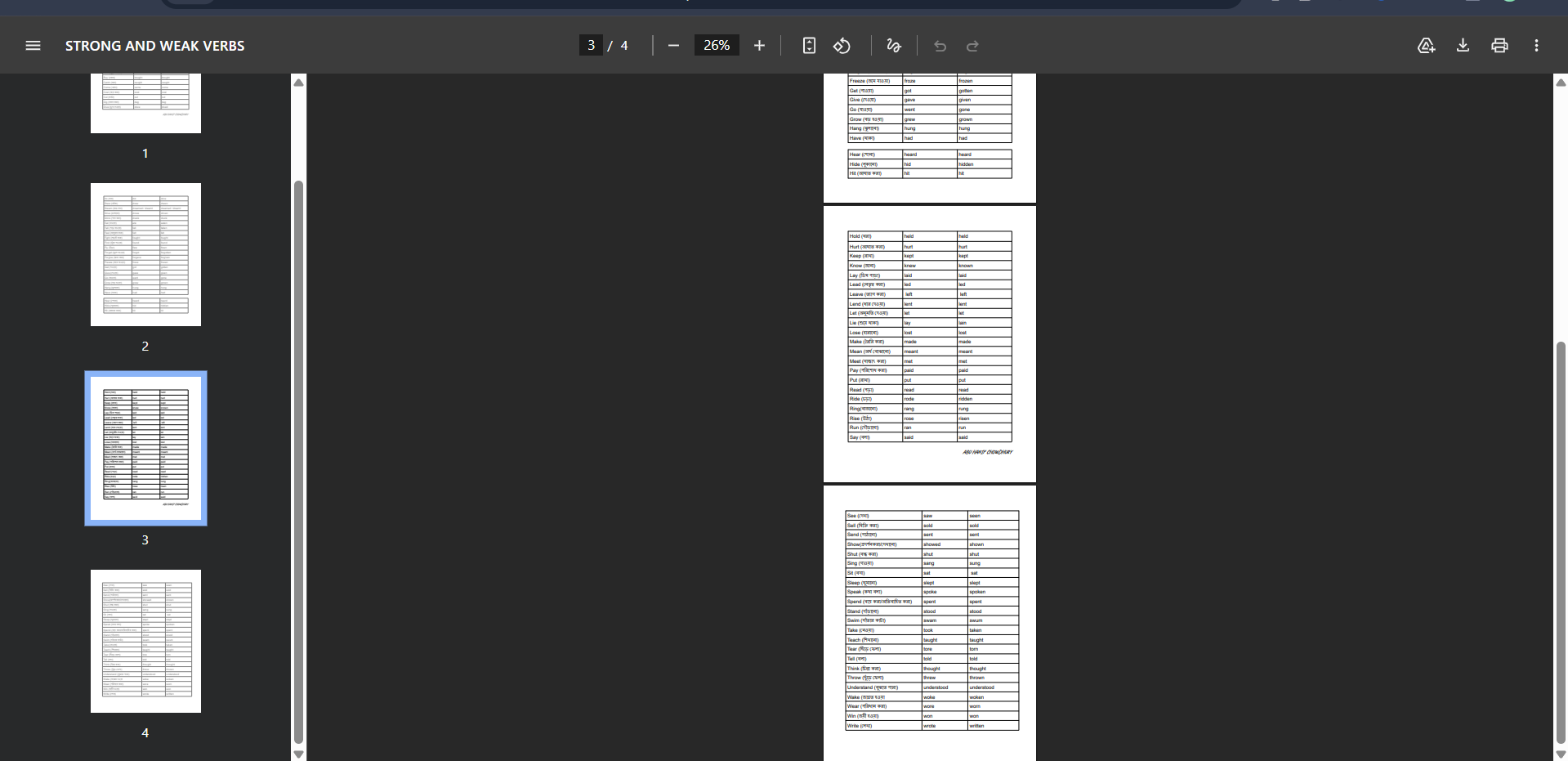Click the zoom out minus button
1568x761 pixels.
[x=673, y=46]
